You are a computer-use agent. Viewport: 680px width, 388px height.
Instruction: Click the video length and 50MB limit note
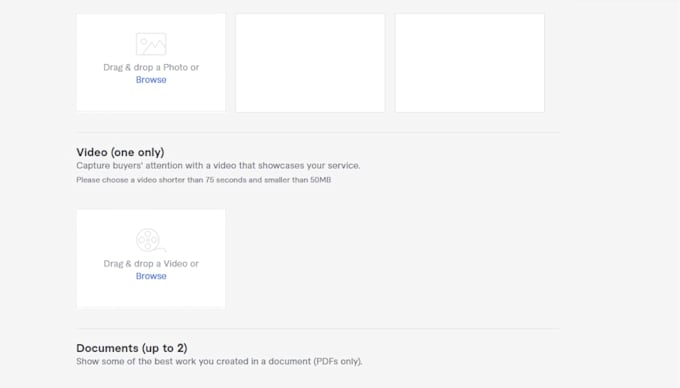pyautogui.click(x=203, y=180)
